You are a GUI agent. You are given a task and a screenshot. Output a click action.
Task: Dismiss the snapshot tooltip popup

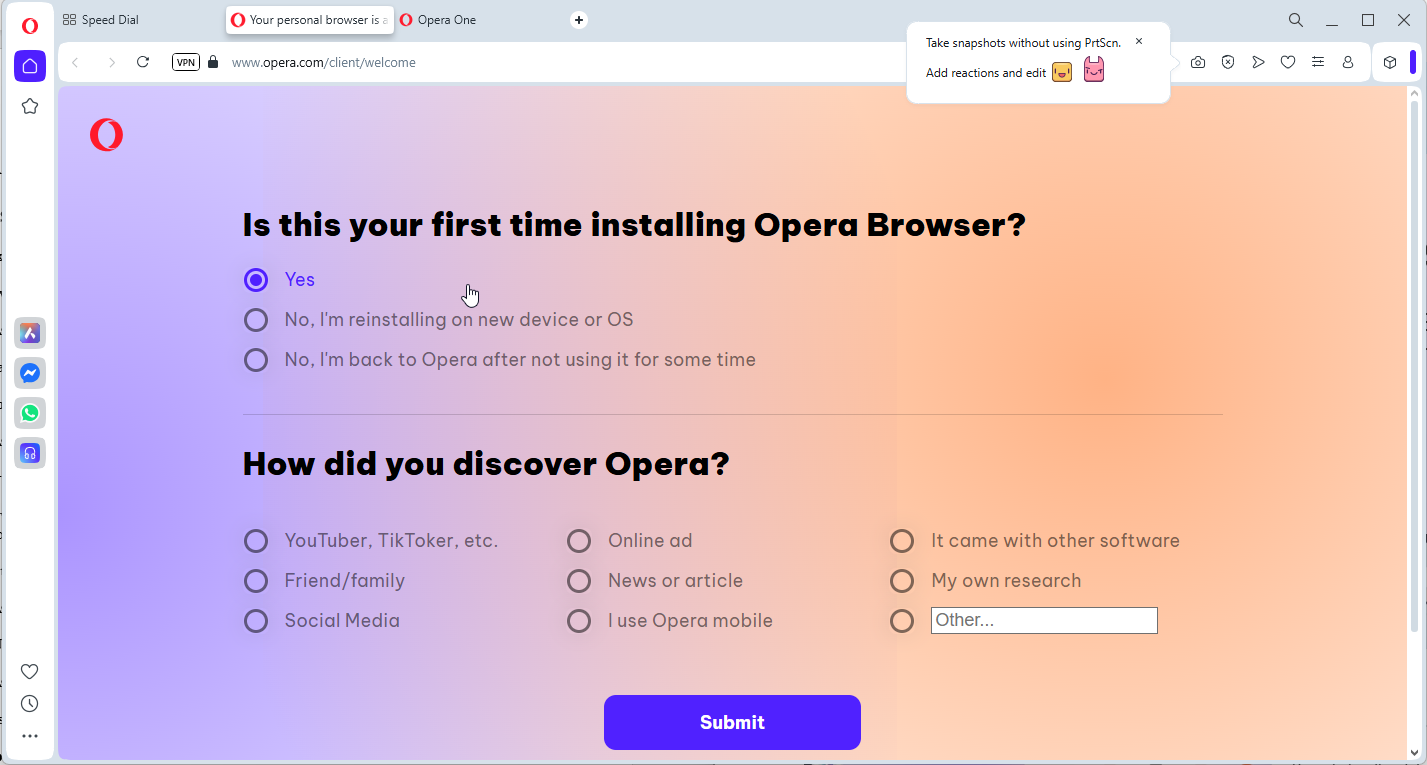[1138, 42]
